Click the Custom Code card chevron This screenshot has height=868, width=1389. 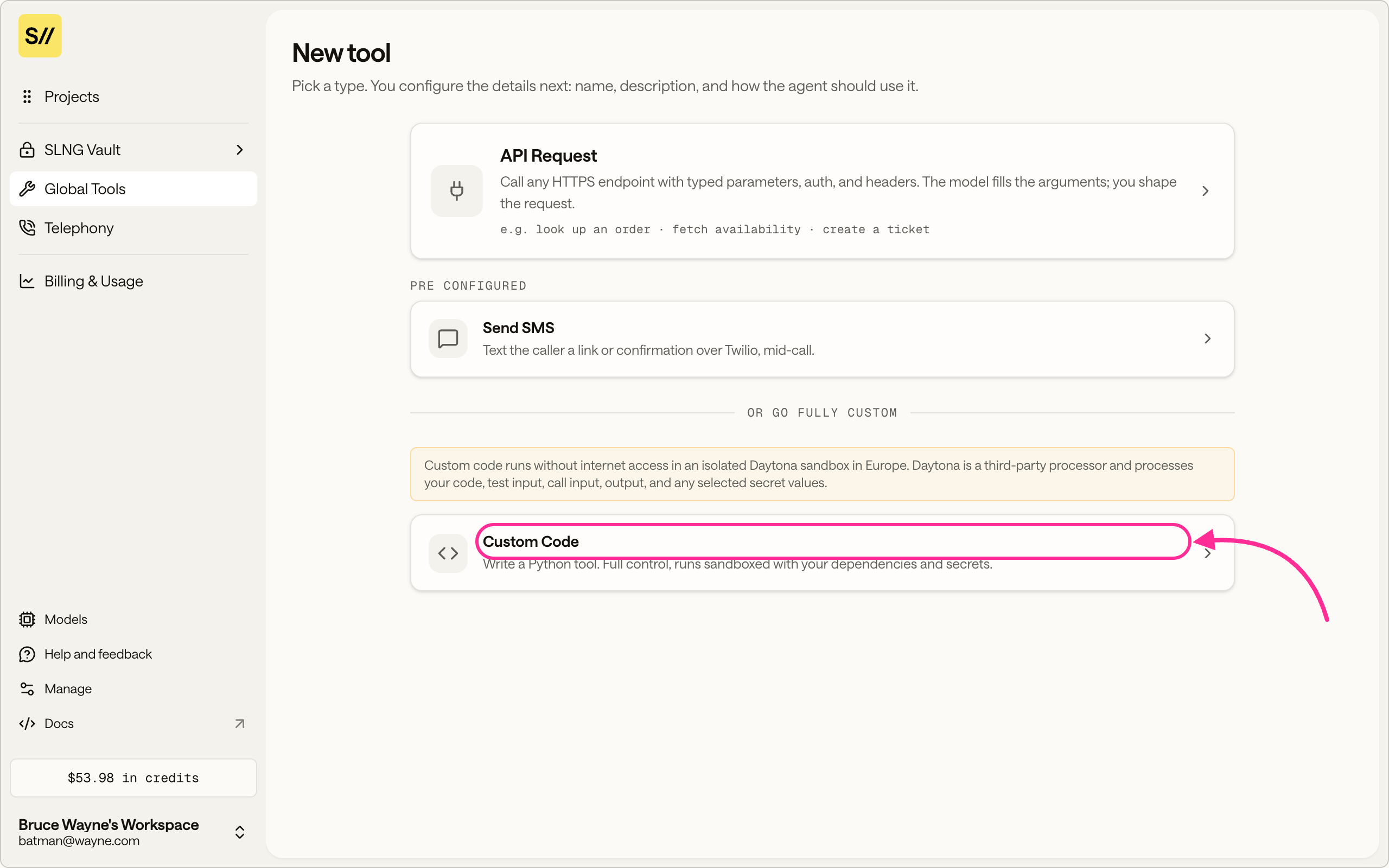coord(1208,553)
